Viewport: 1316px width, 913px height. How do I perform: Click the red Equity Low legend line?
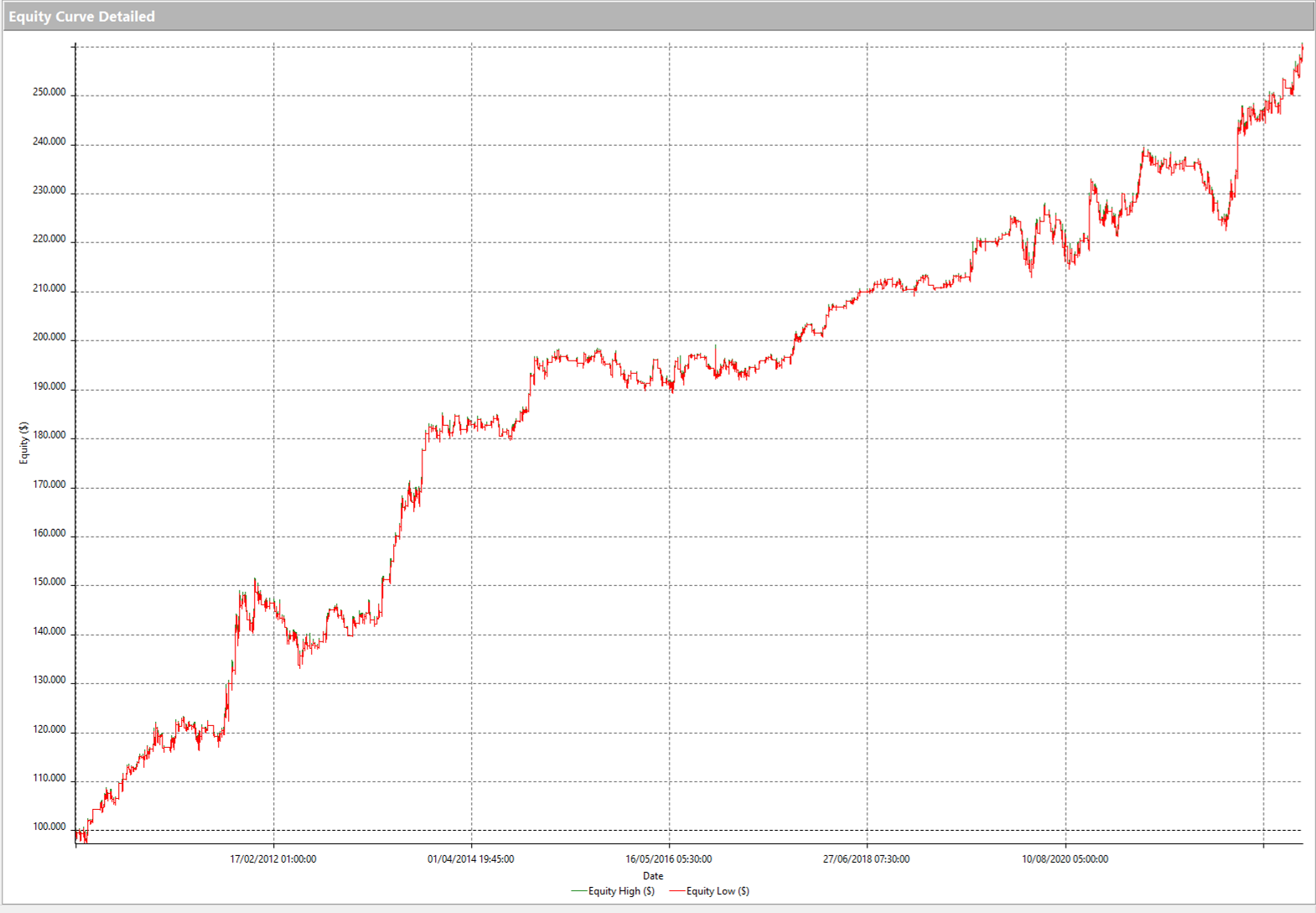pos(676,891)
